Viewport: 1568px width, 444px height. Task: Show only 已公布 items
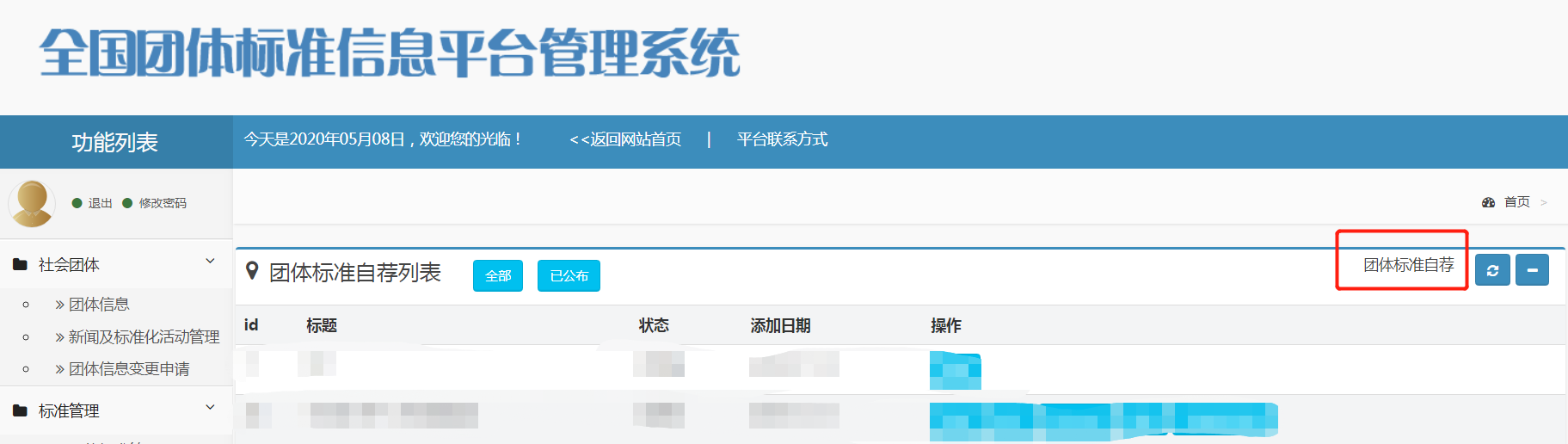click(x=569, y=276)
